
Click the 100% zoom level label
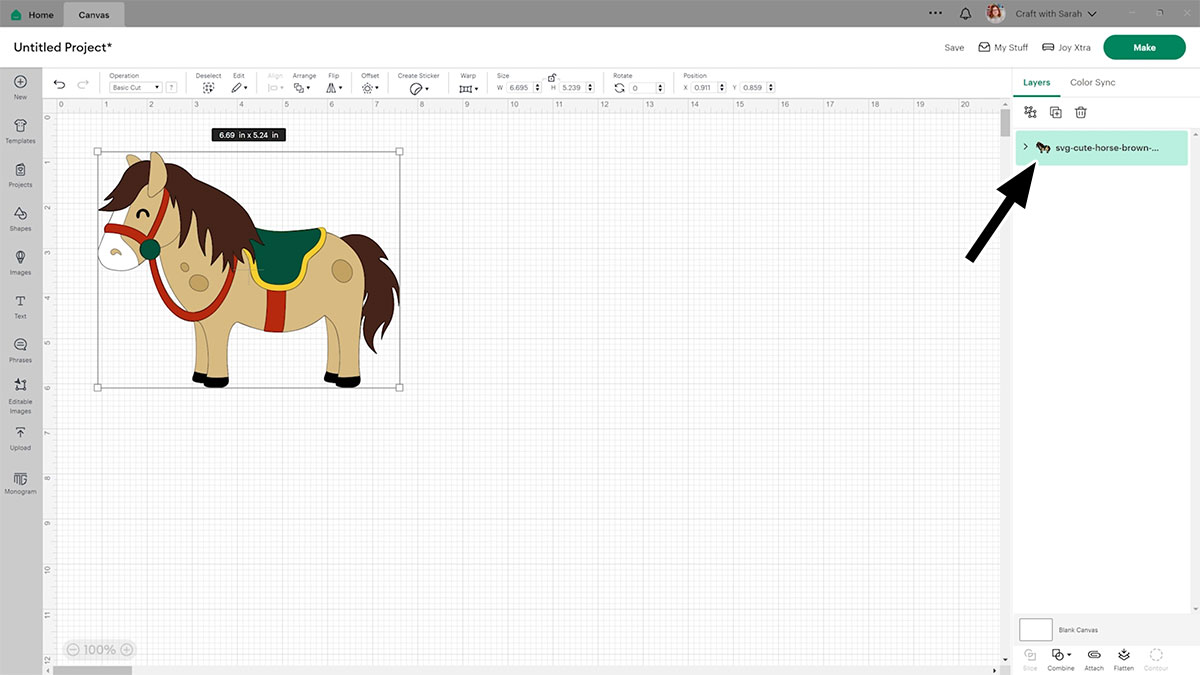pyautogui.click(x=100, y=650)
